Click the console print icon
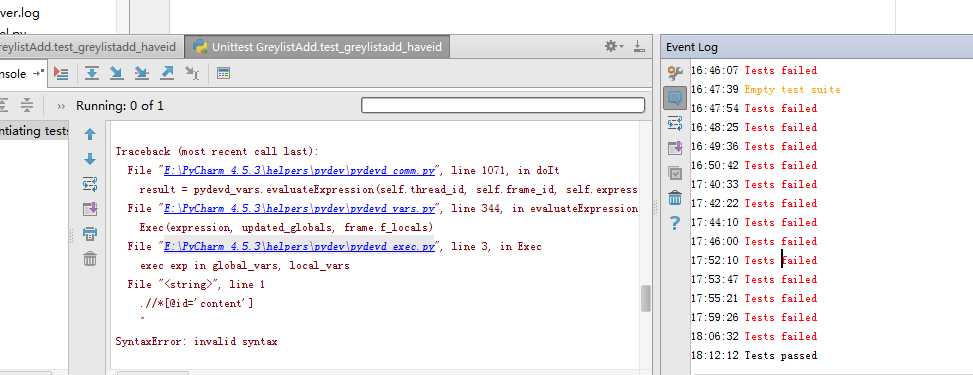 coord(90,234)
